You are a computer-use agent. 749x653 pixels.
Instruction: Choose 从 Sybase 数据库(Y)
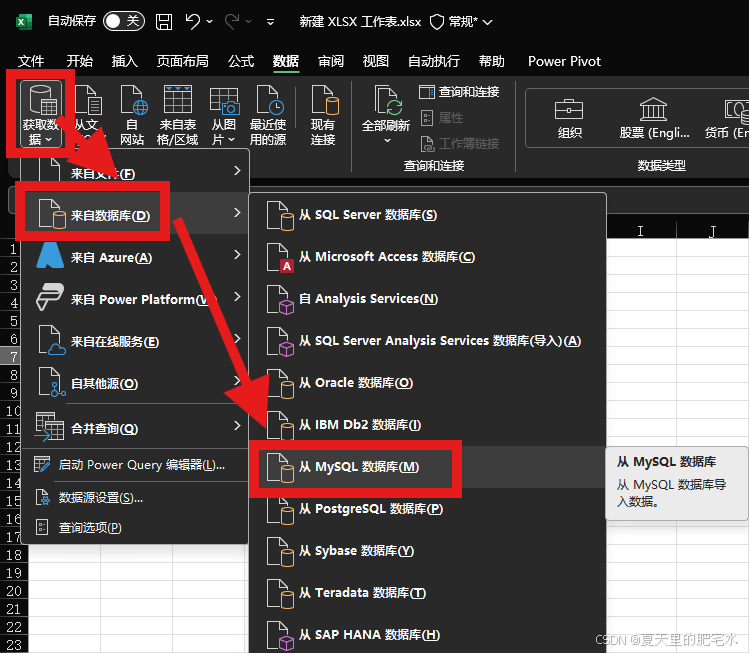(x=428, y=551)
